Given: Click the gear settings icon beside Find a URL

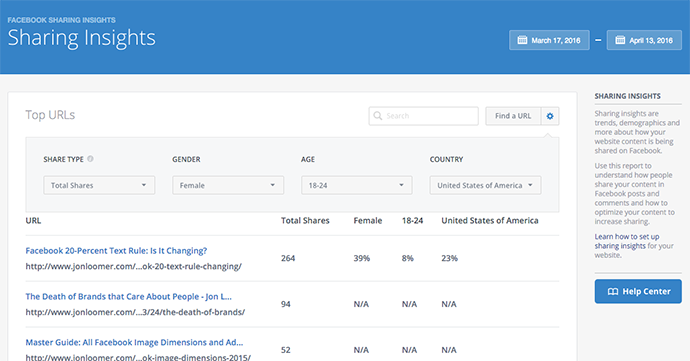Looking at the screenshot, I should coord(550,116).
